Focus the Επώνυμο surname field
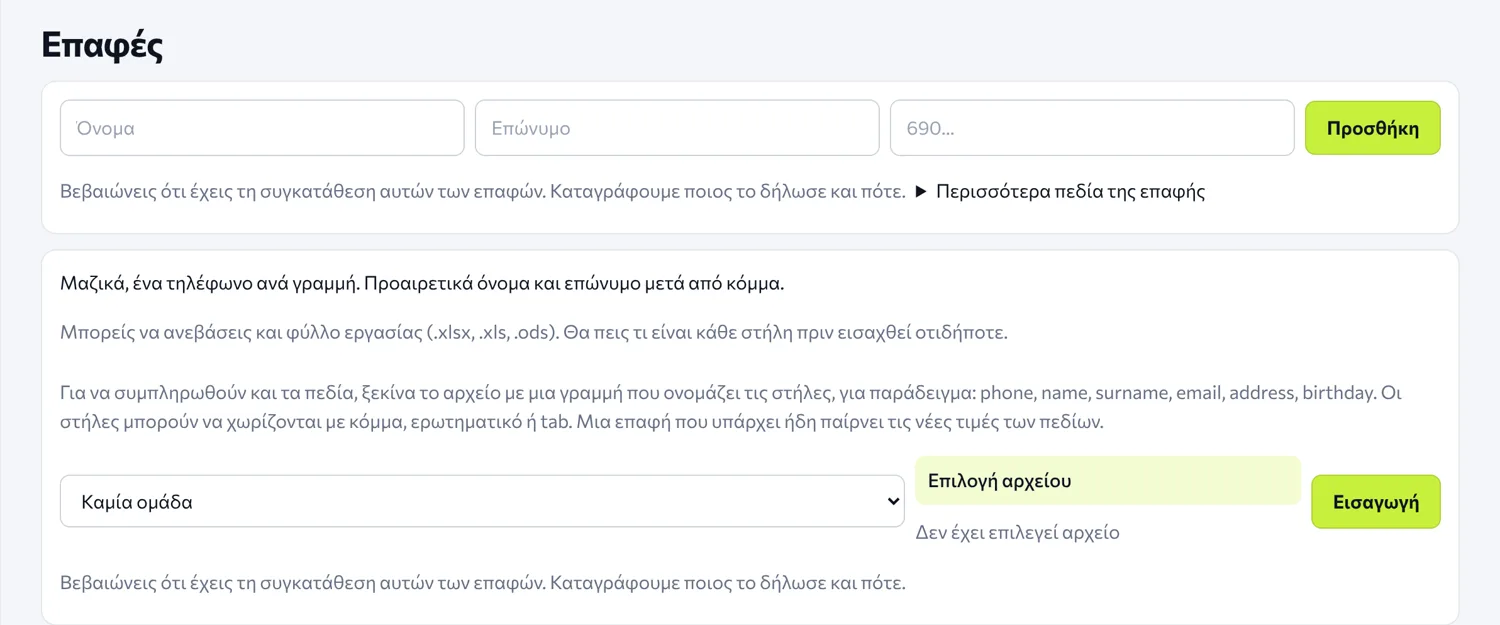 677,128
